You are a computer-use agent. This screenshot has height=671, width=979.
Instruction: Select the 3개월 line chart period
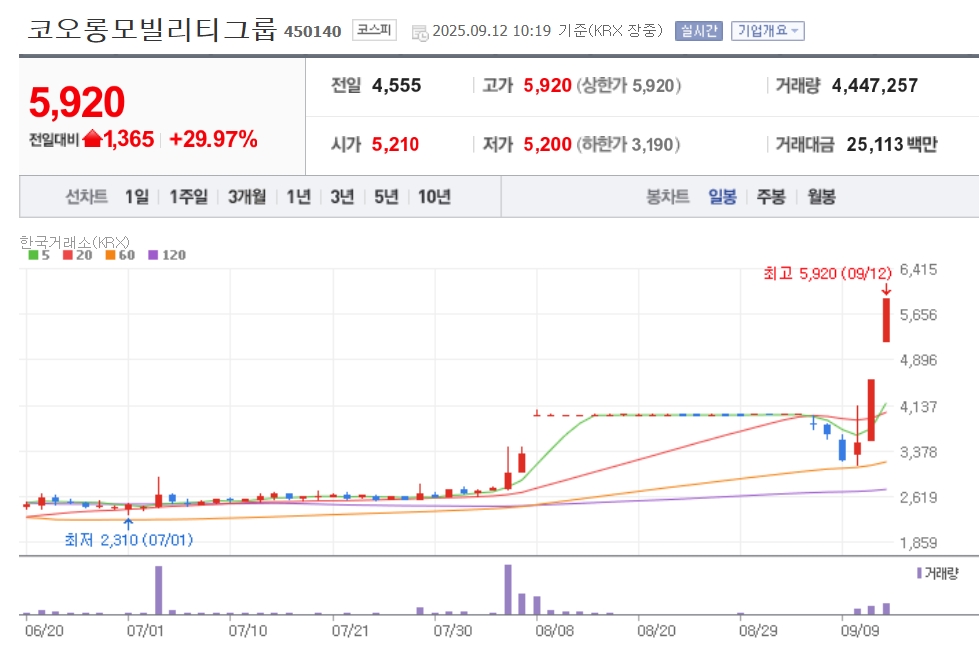pos(247,197)
